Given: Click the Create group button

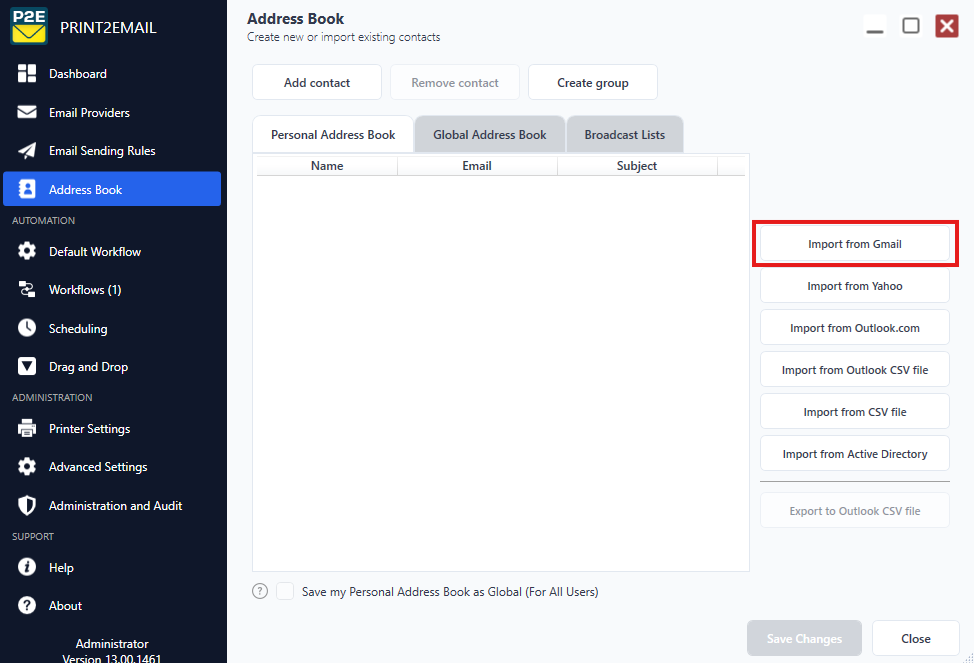Looking at the screenshot, I should [x=593, y=82].
